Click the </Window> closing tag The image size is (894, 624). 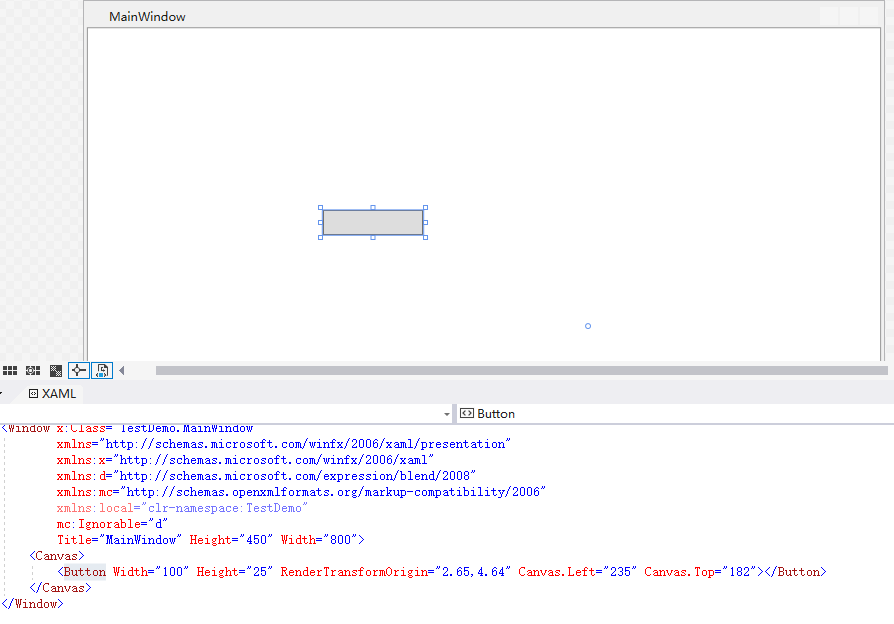(32, 603)
